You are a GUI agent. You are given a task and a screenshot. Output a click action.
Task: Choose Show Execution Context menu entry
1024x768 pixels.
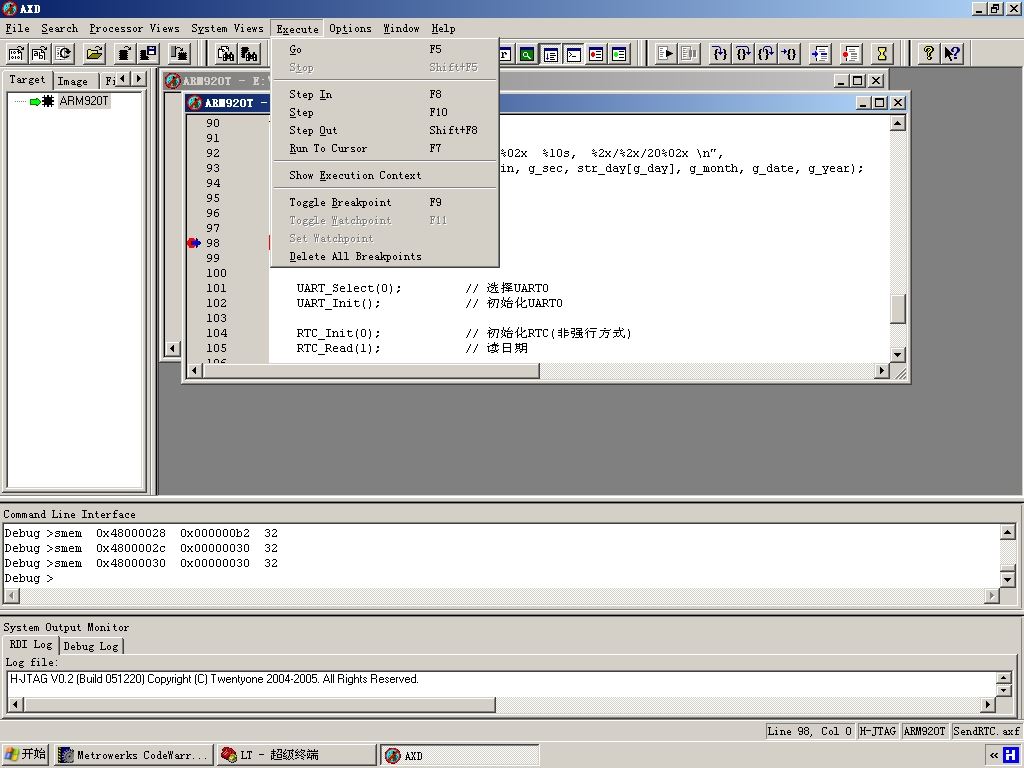coord(385,176)
